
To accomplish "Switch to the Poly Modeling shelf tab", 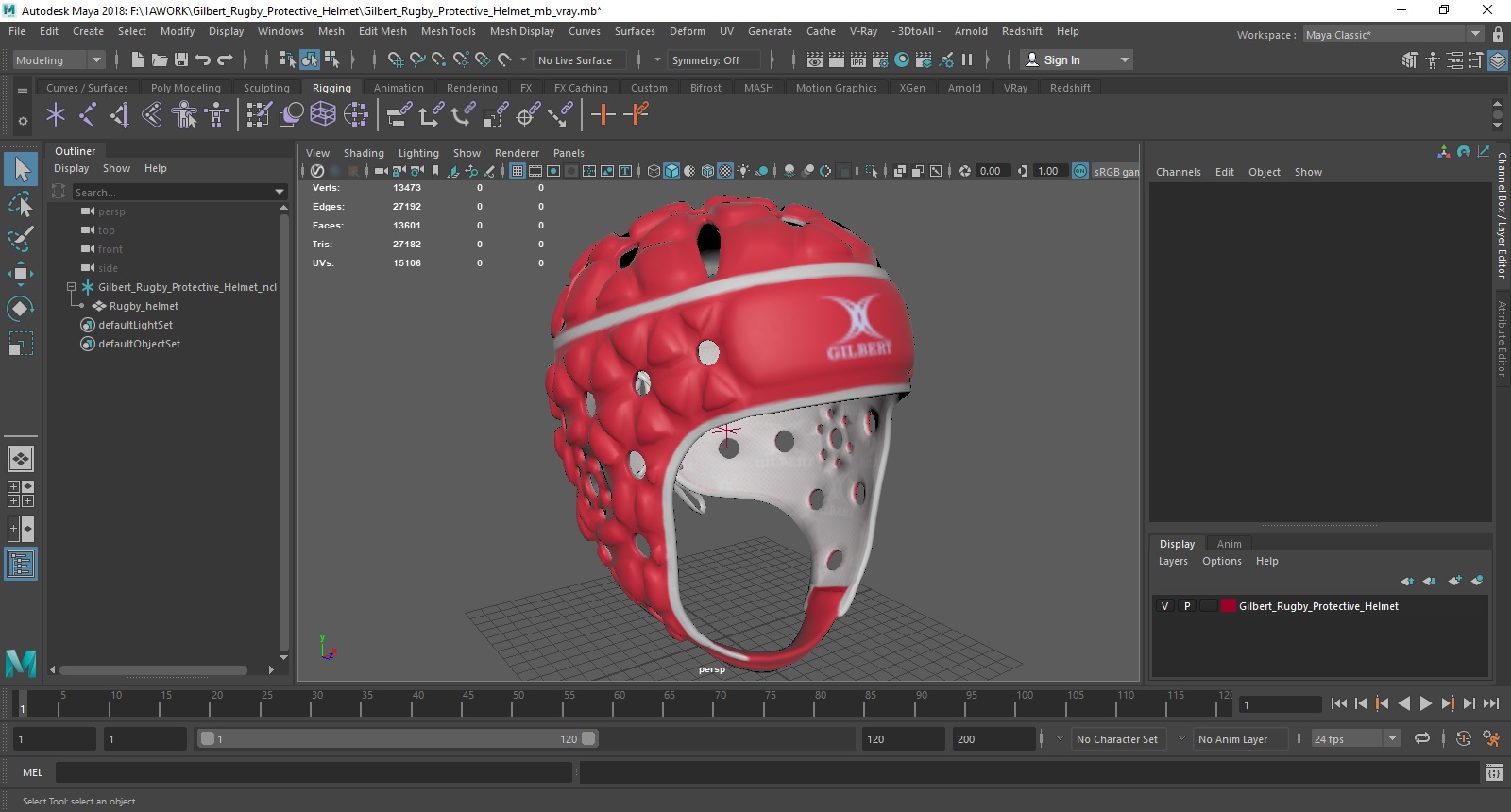I will (185, 88).
